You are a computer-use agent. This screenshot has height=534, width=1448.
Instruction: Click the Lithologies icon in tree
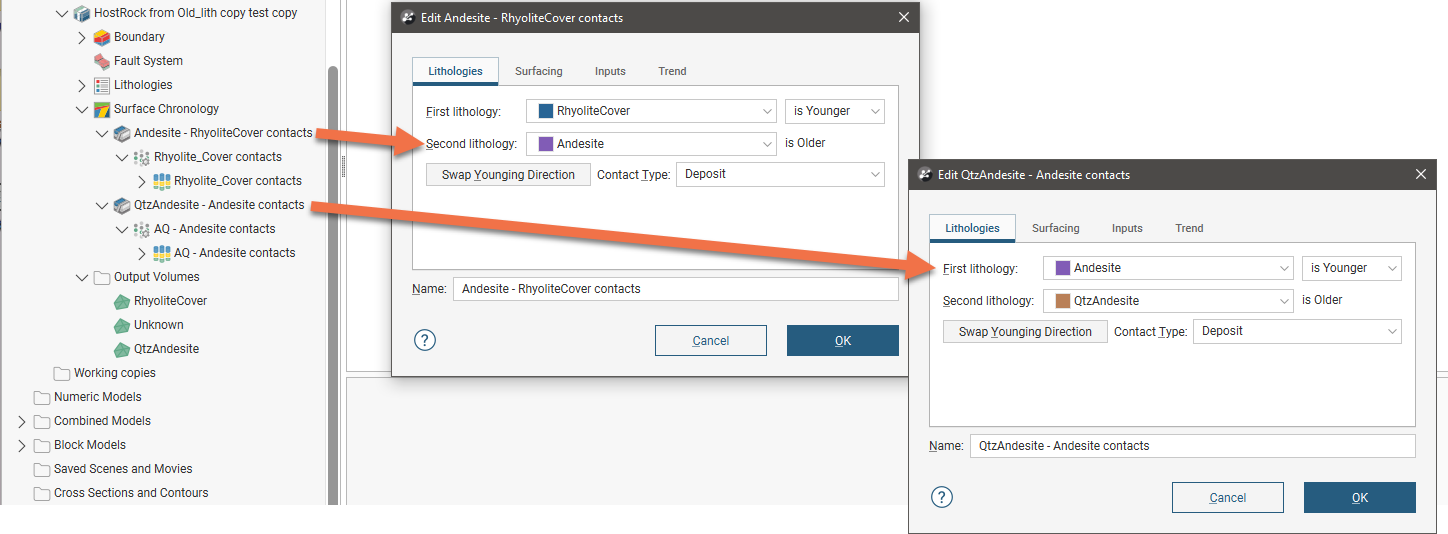(x=101, y=85)
